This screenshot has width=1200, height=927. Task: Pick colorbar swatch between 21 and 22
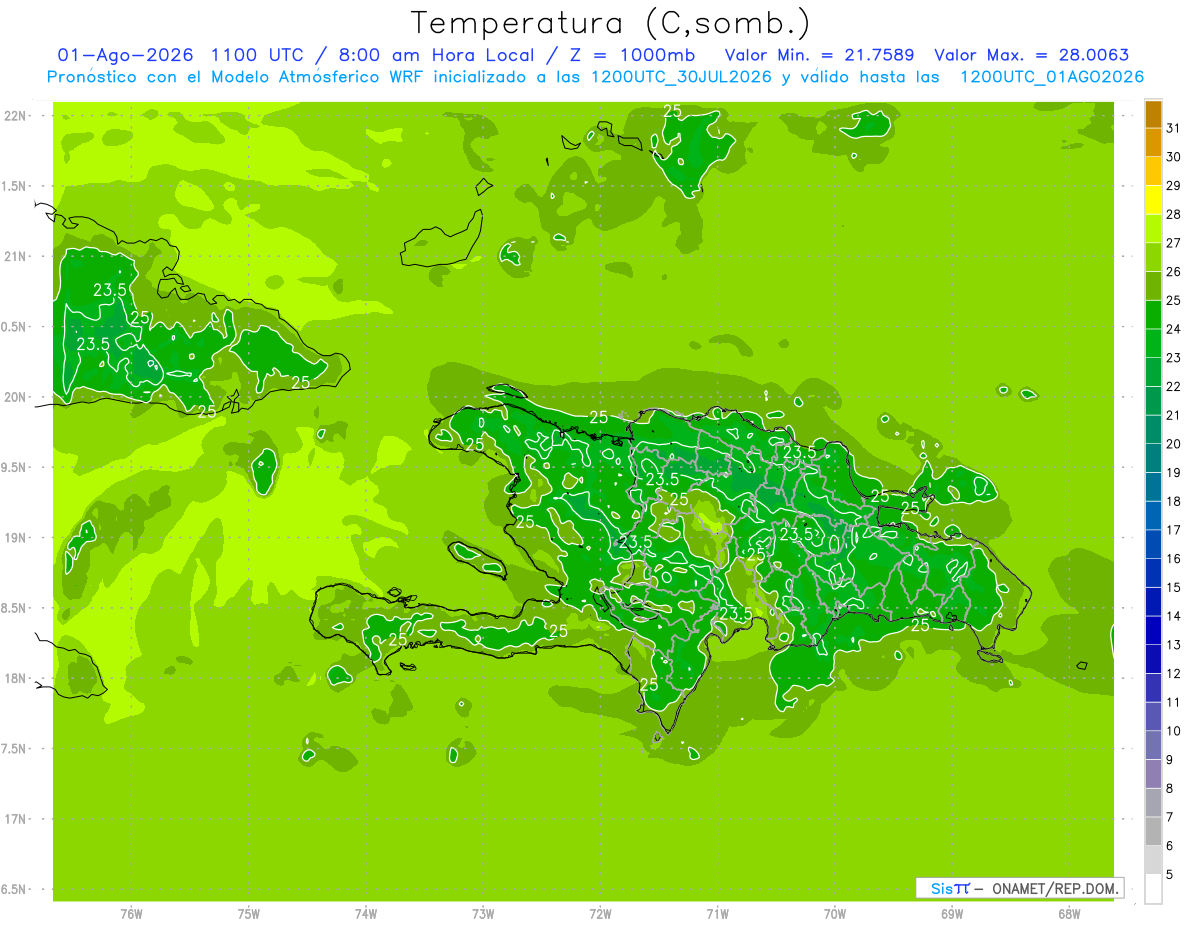click(x=1154, y=401)
